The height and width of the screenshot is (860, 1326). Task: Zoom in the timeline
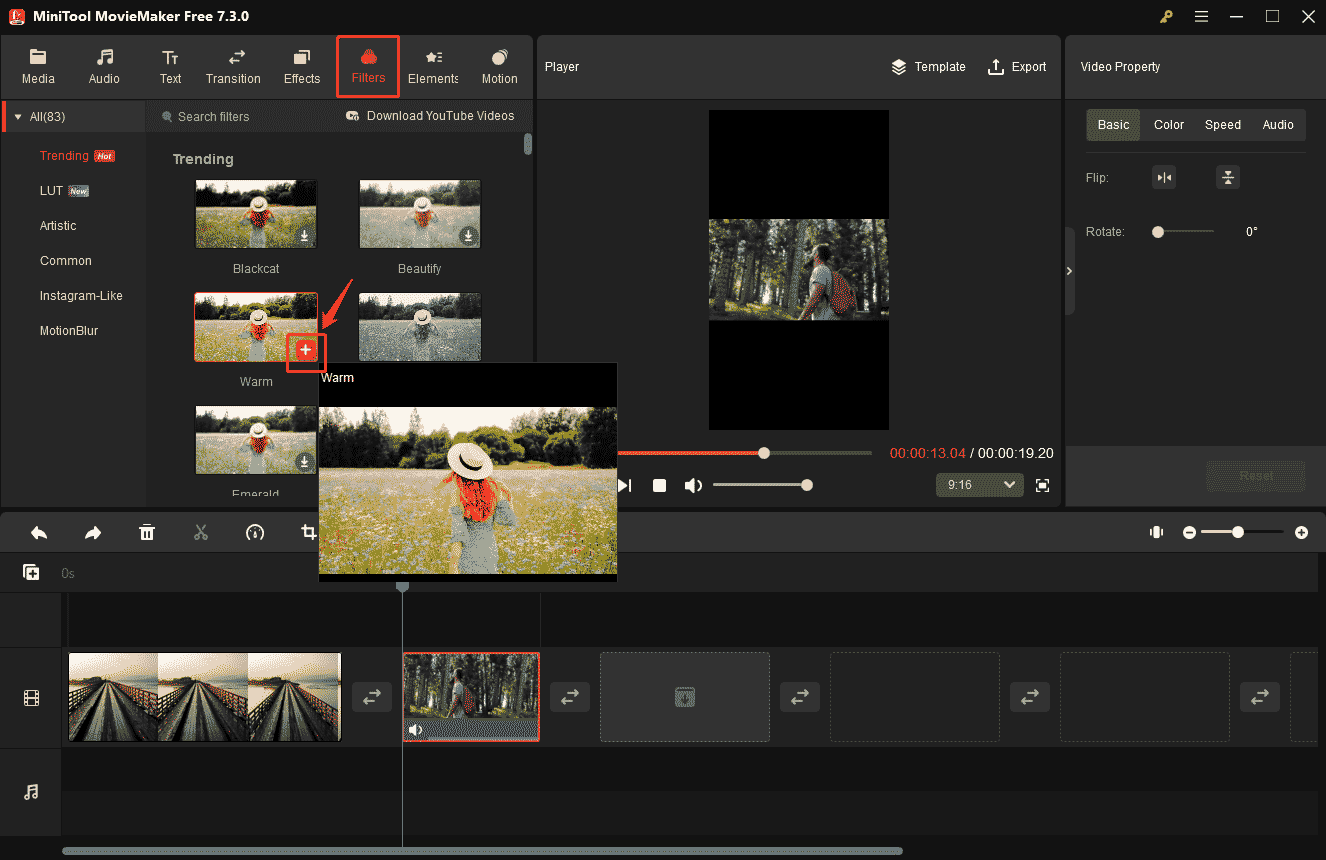(x=1301, y=533)
